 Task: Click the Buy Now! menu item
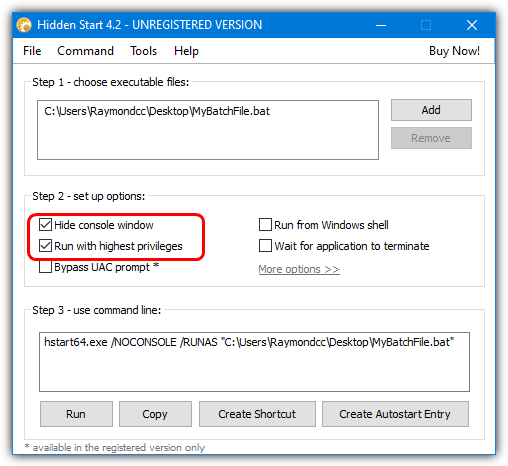pos(454,51)
